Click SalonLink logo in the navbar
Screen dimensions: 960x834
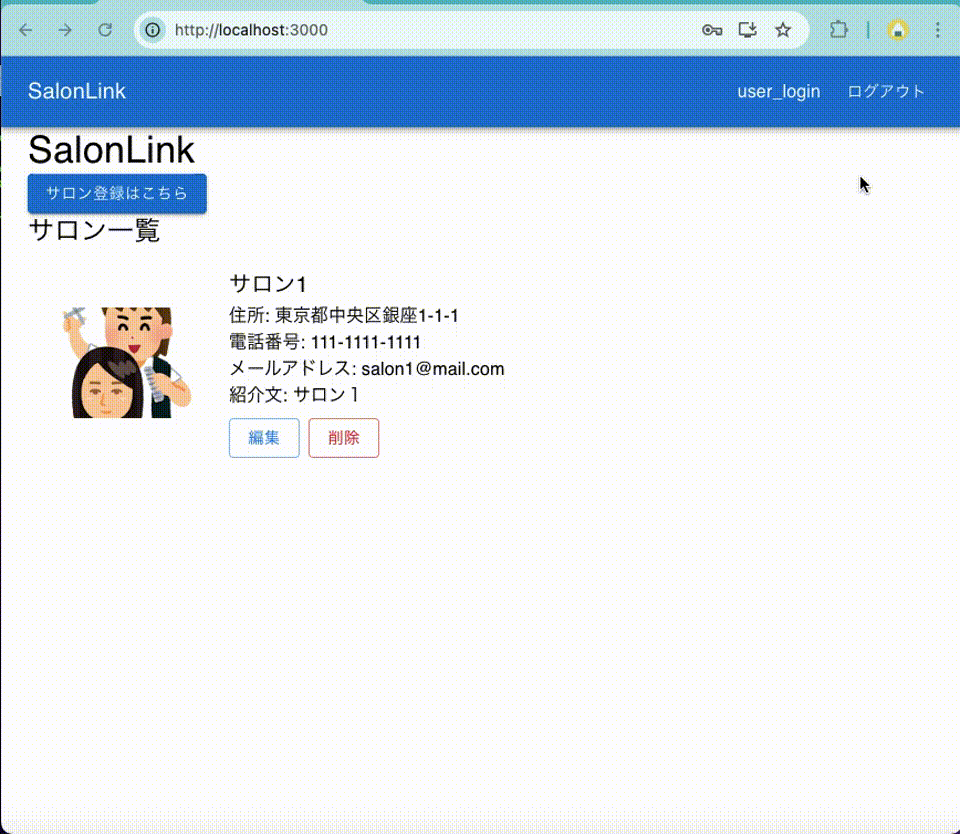click(77, 91)
